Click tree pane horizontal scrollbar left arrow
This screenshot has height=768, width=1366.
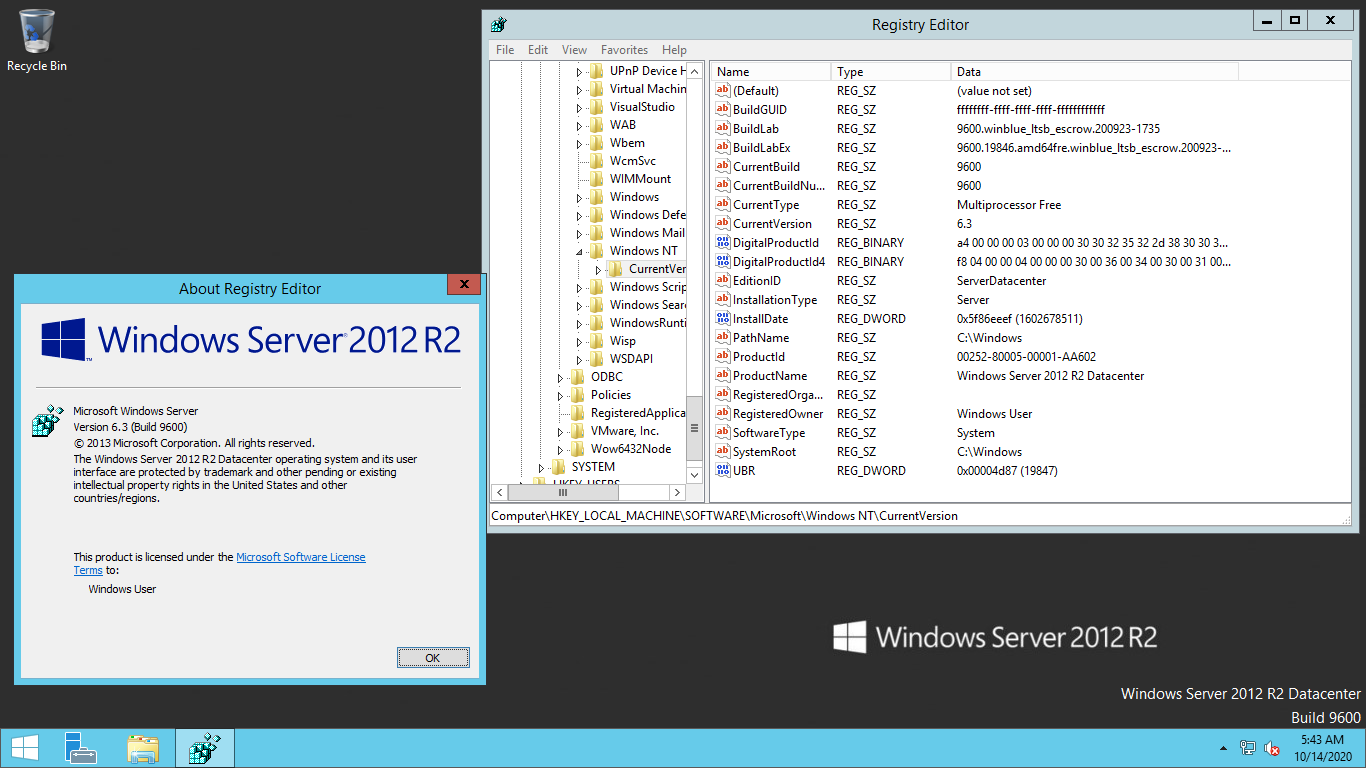click(498, 492)
